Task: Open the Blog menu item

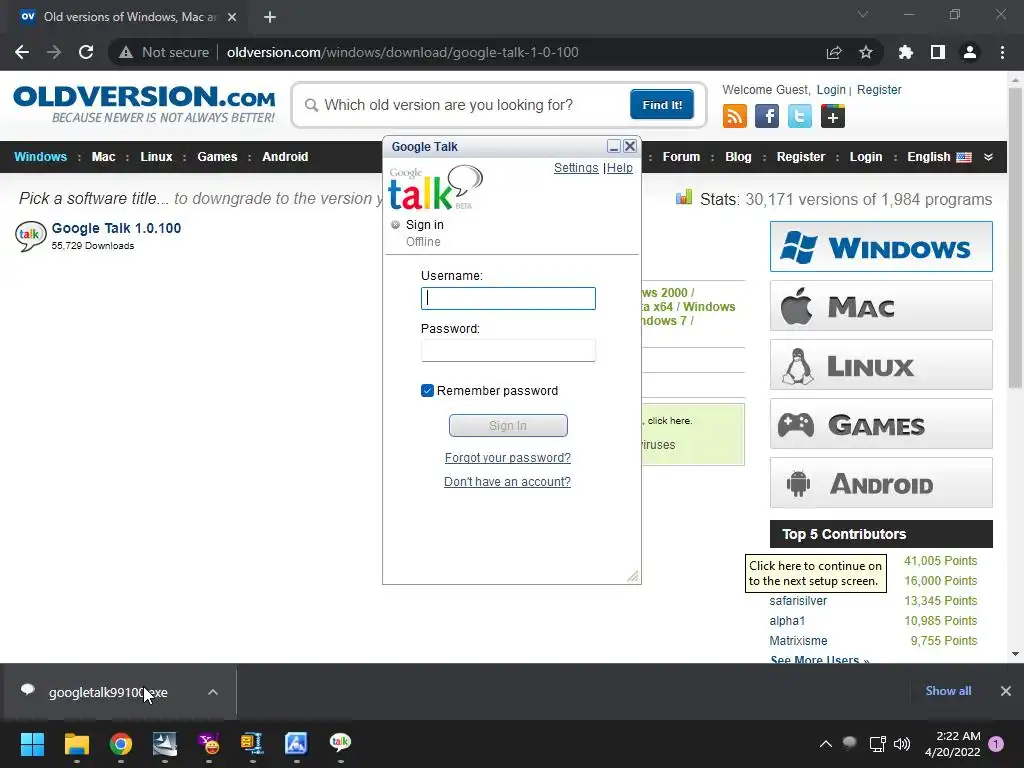Action: (738, 157)
